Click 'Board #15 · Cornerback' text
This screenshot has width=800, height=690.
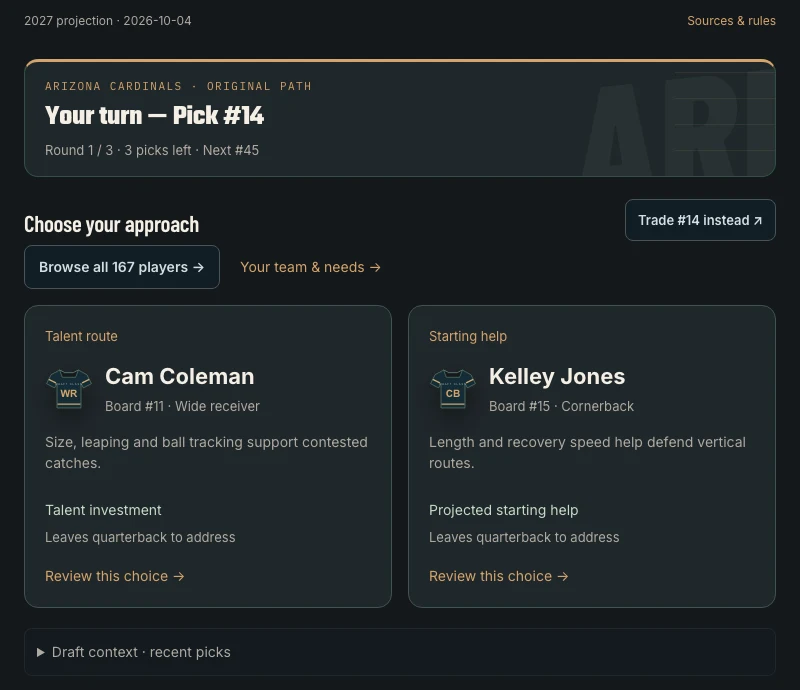561,406
